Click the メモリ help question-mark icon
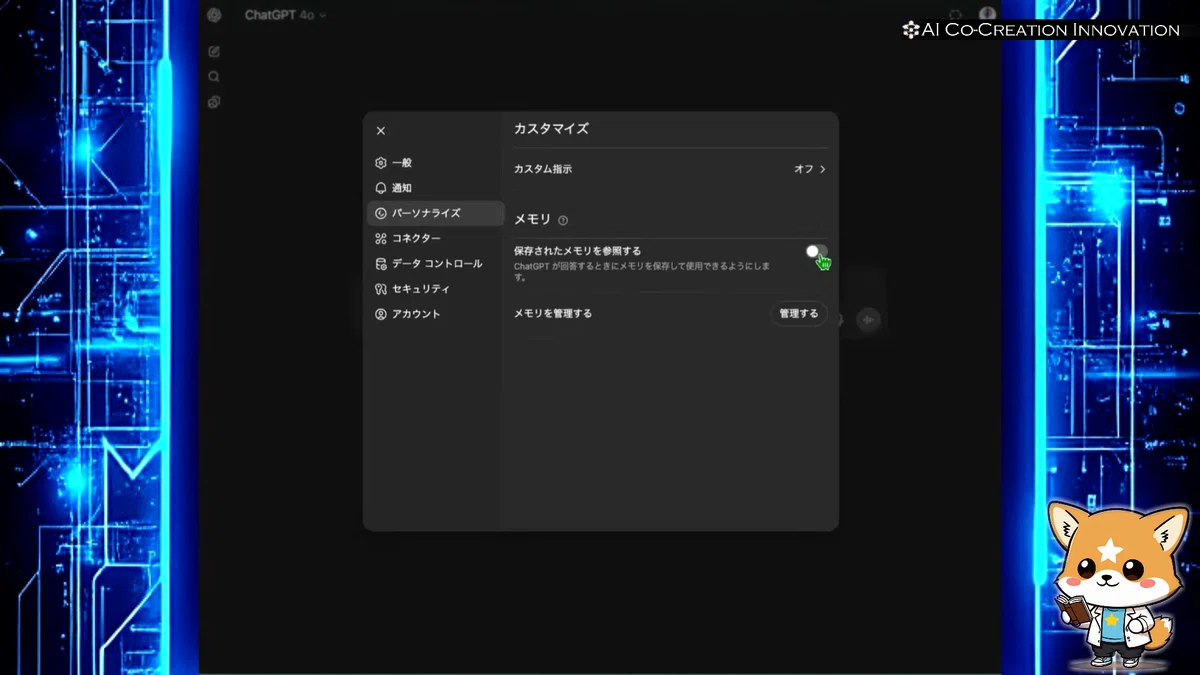Image resolution: width=1200 pixels, height=675 pixels. point(563,220)
